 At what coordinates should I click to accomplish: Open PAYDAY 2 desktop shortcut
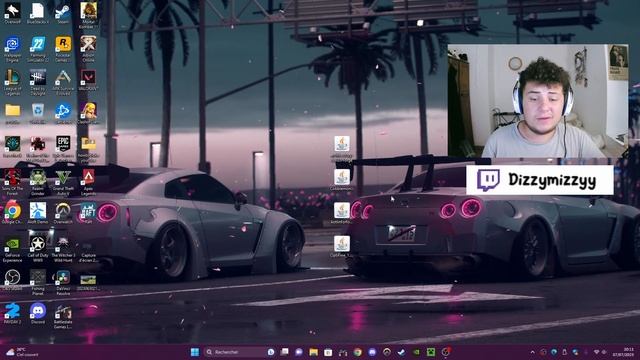(x=12, y=313)
